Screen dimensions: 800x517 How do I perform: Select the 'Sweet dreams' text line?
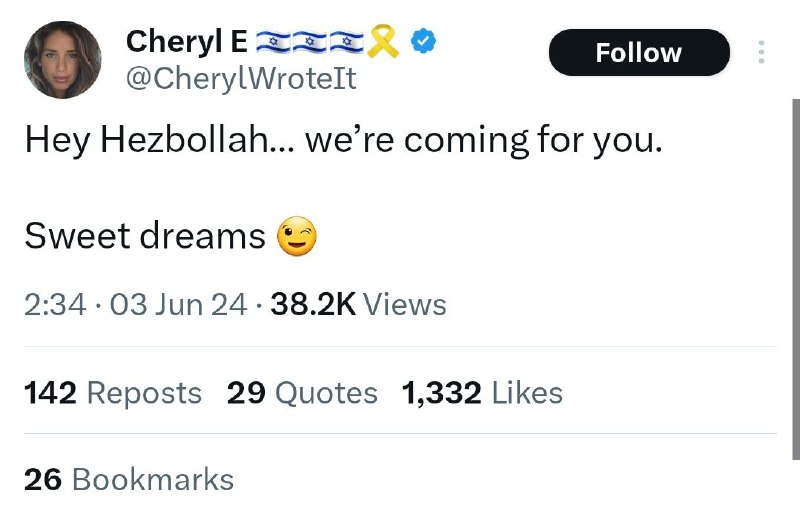click(145, 236)
